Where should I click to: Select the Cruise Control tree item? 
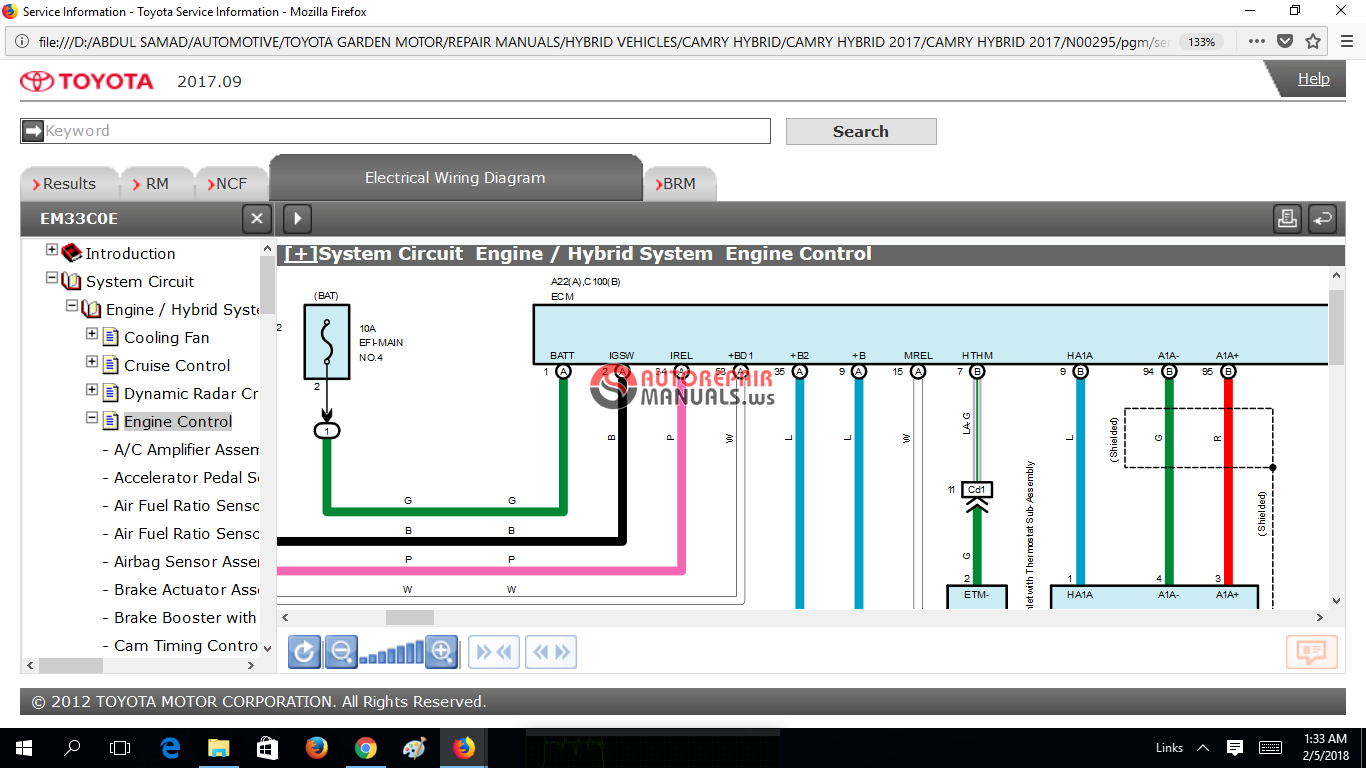click(177, 366)
